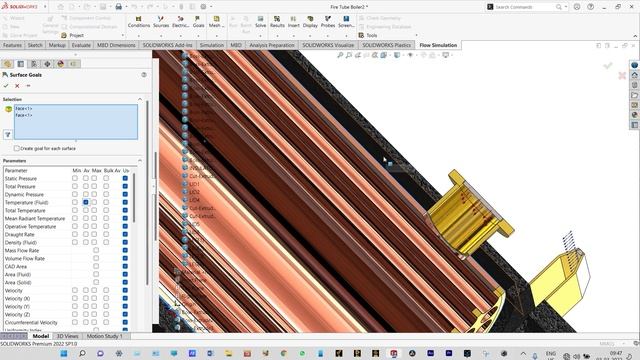The image size is (640, 360).
Task: Click the filter faces icon beside selection box
Action: (x=8, y=134)
